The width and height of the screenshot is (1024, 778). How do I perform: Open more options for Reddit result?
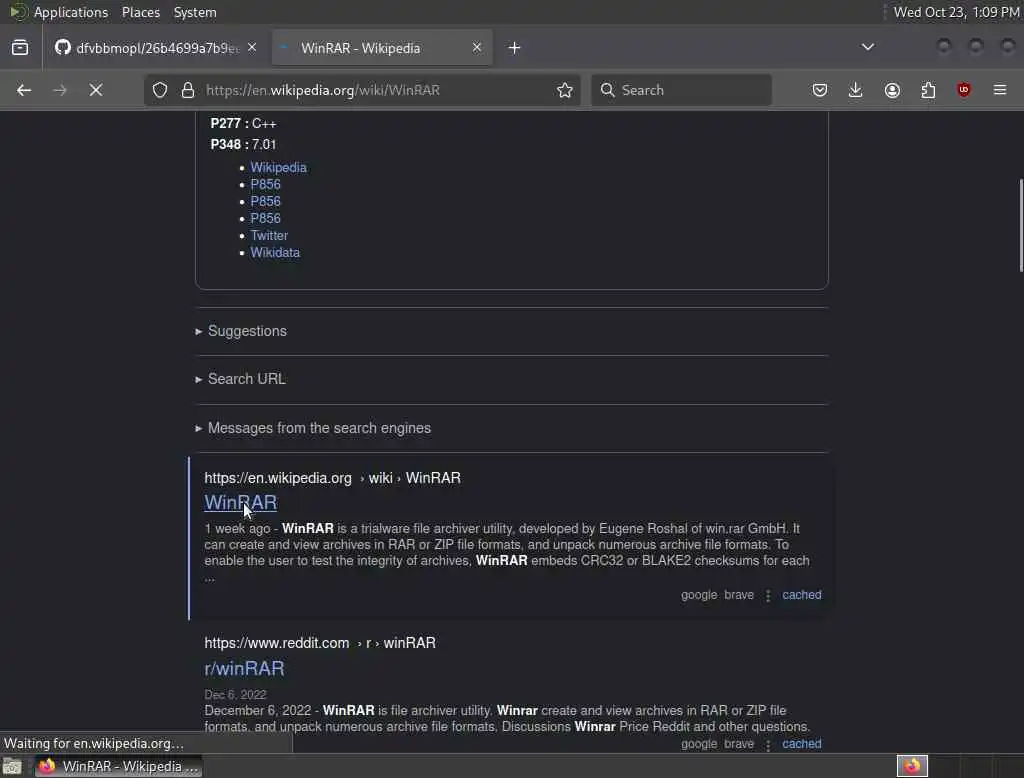(768, 745)
